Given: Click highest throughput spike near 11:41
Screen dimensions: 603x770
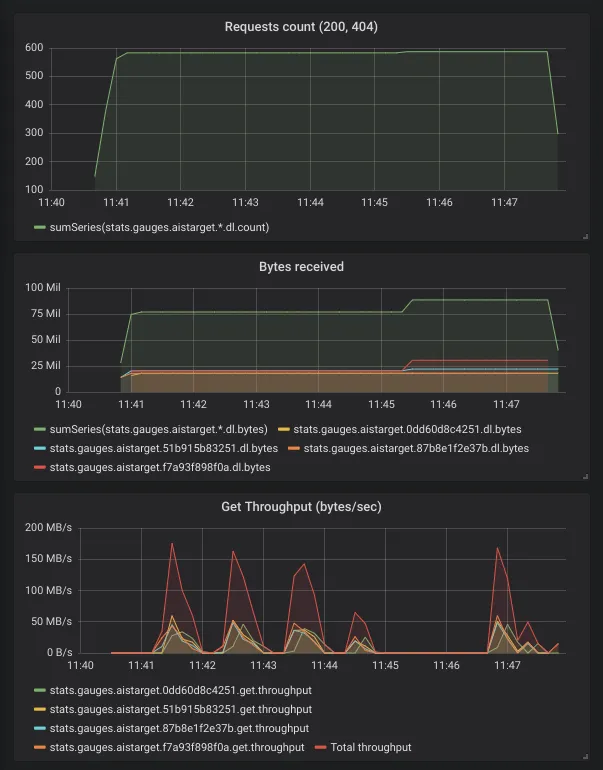Looking at the screenshot, I should 172,544.
